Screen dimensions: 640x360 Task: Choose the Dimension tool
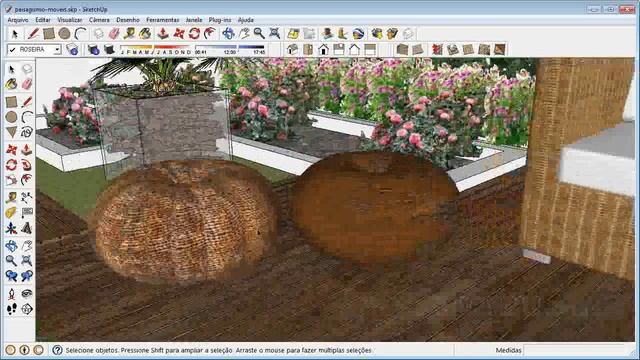tap(27, 198)
